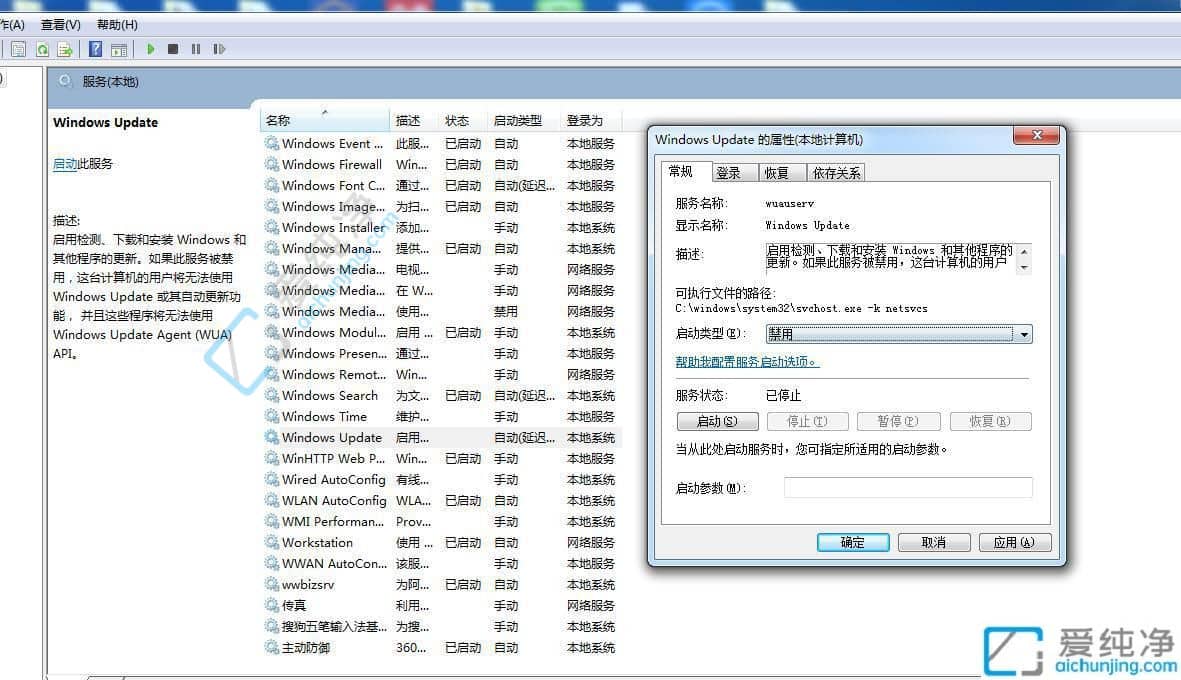Select the Windows Presen... service row
The image size is (1181, 680).
(441, 353)
